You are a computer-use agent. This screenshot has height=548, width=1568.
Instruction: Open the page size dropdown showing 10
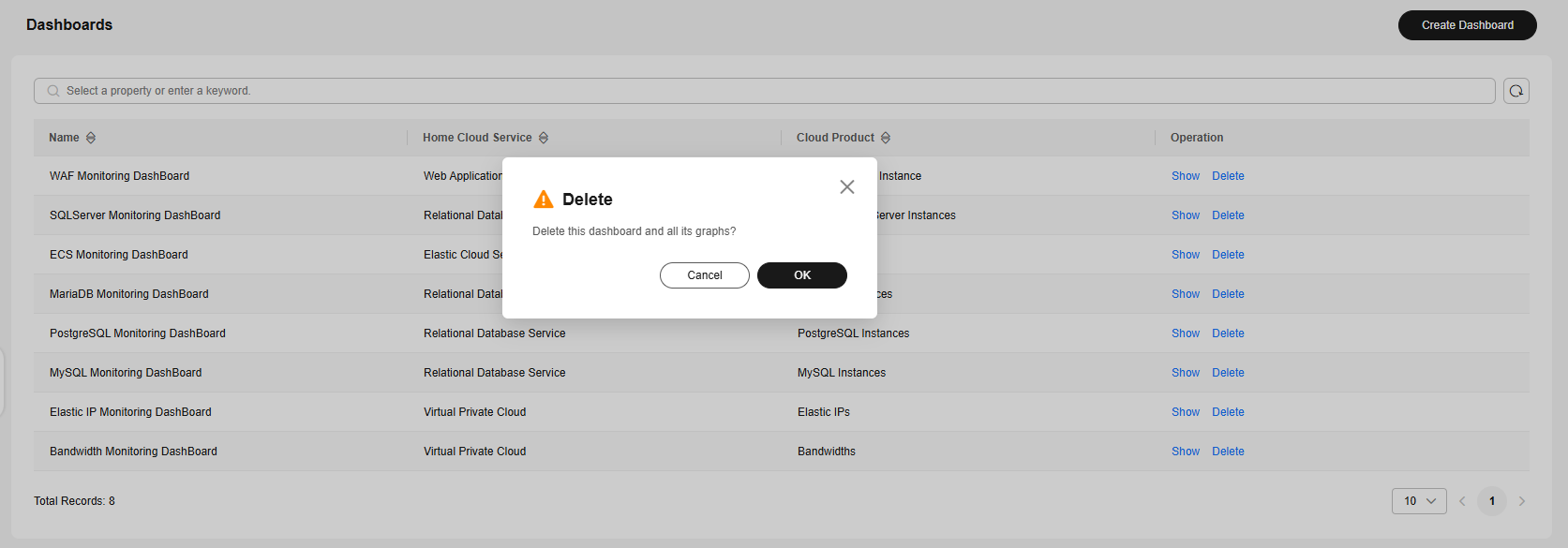pos(1419,501)
